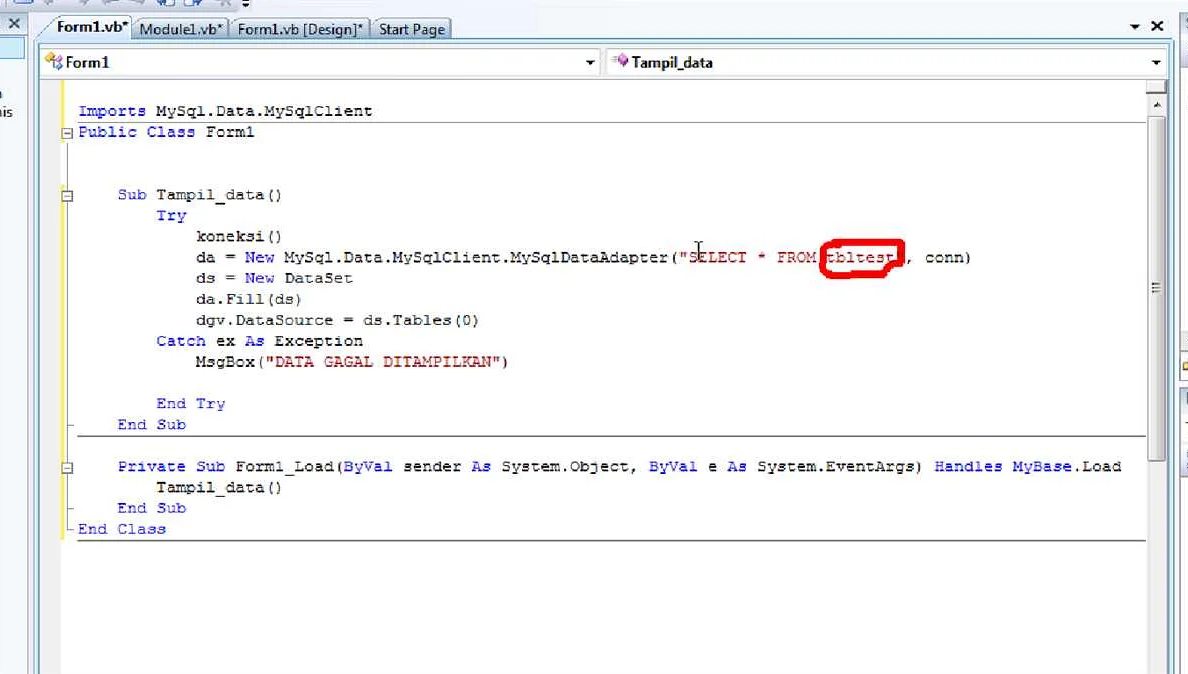
Task: Collapse the Sub Tampil_data outline region
Action: coord(67,196)
